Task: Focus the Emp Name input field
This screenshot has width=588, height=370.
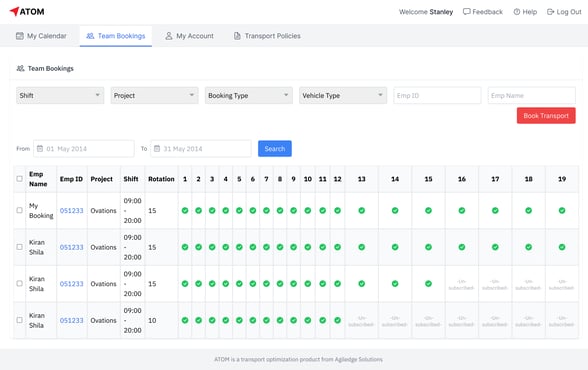Action: point(531,96)
